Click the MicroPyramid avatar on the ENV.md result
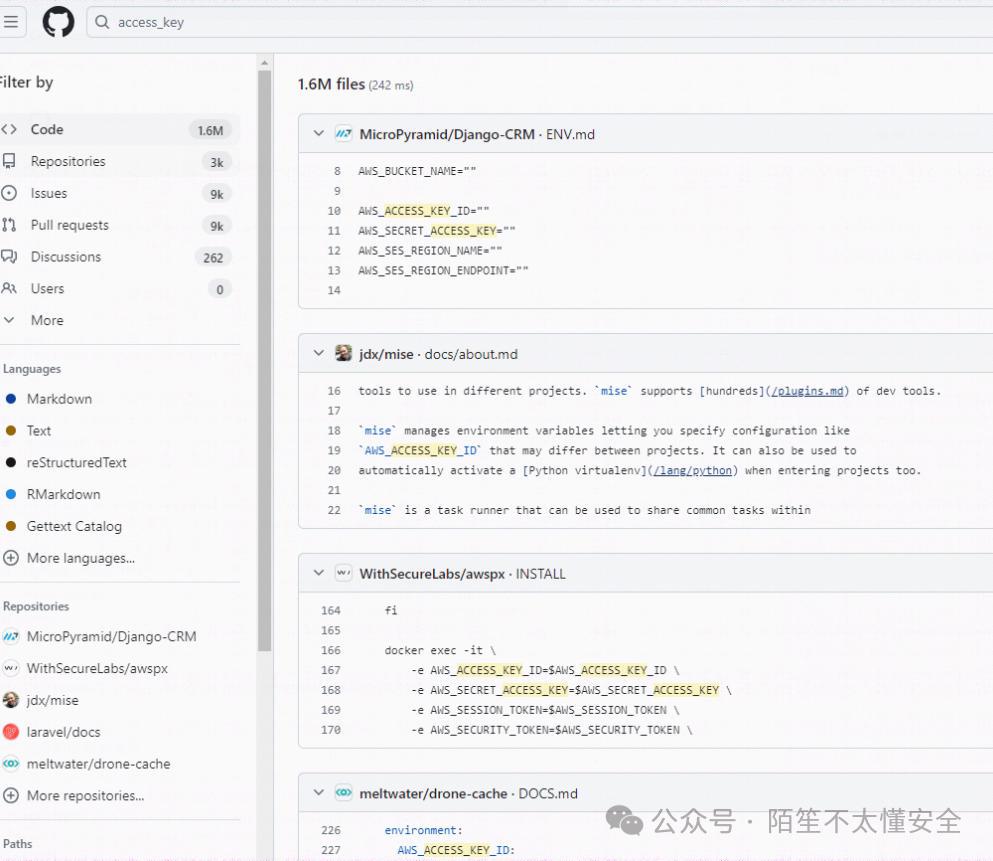 click(343, 133)
